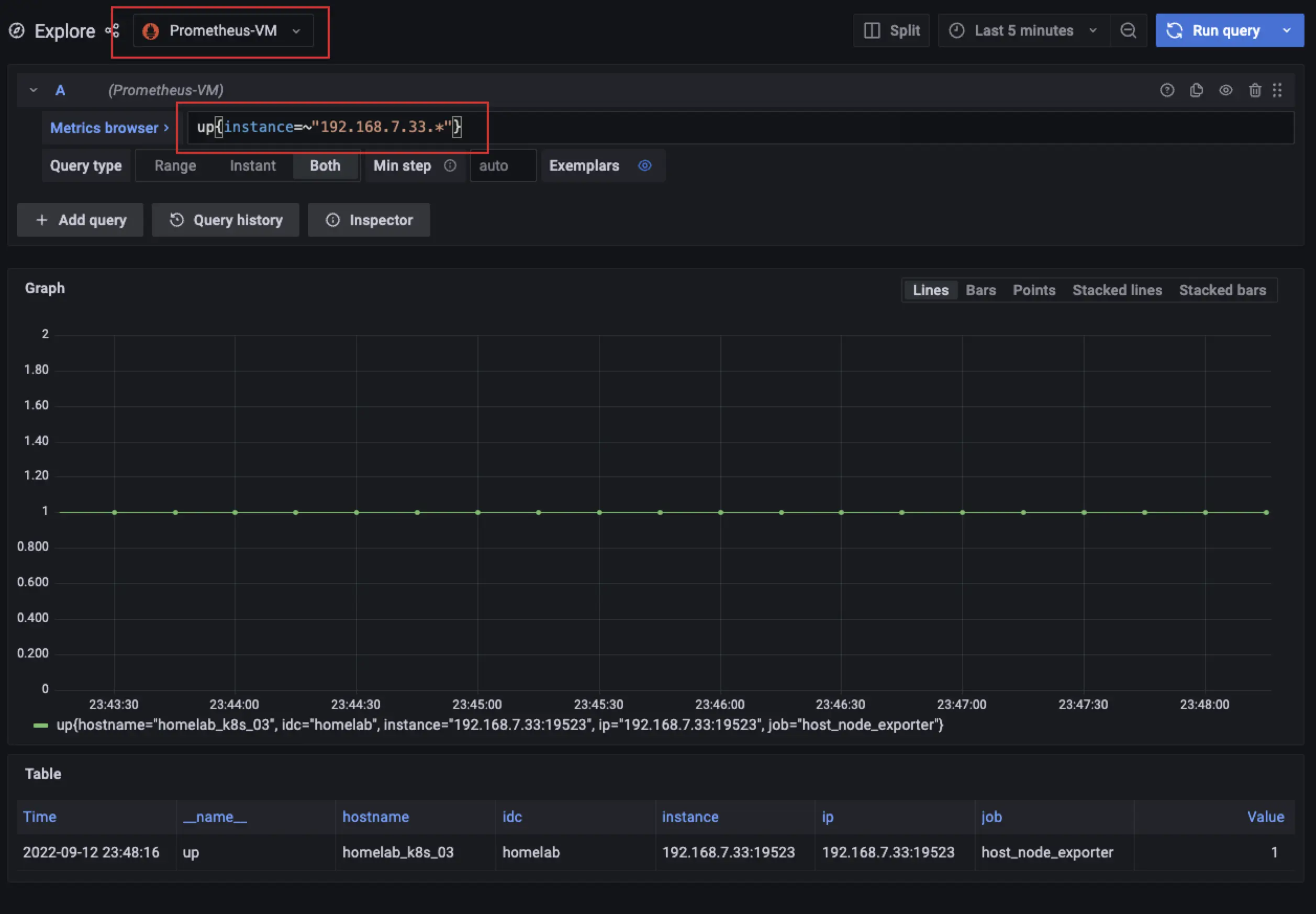This screenshot has height=914, width=1316.
Task: Switch graph style to Lines
Action: click(931, 291)
